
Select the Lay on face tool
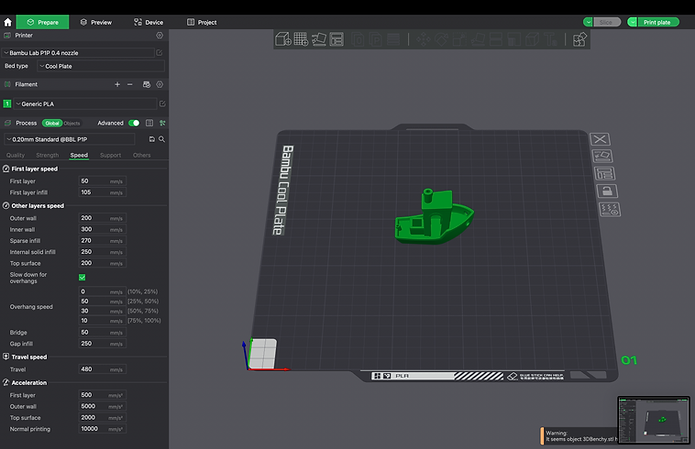coord(478,39)
